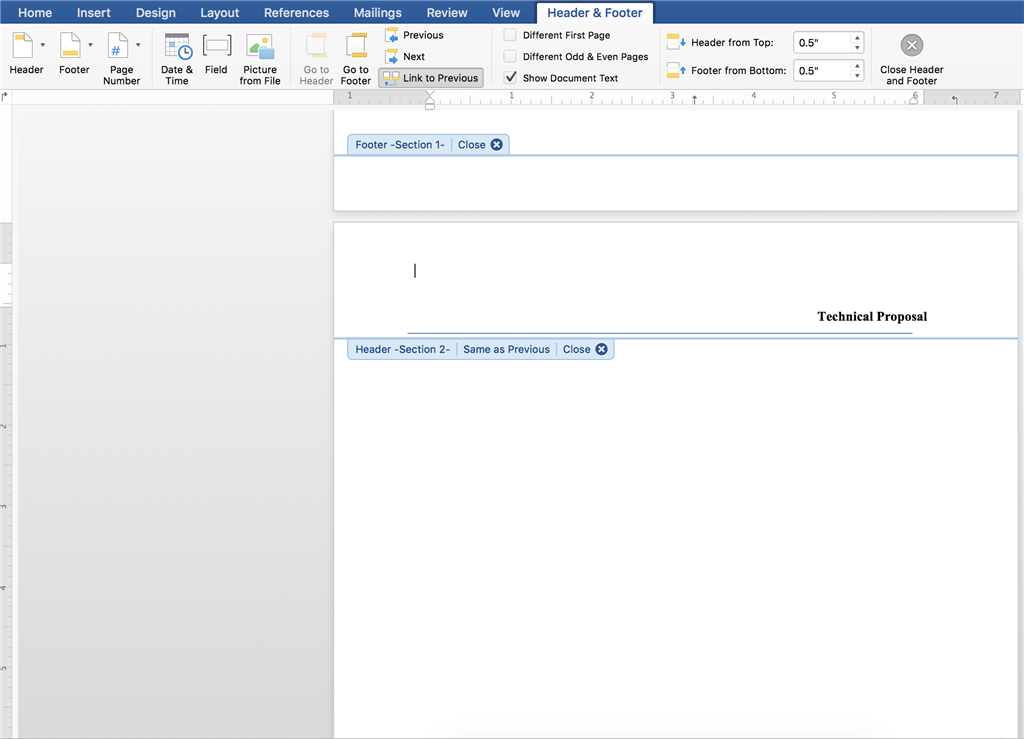Decrease Footer from Bottom value
The width and height of the screenshot is (1024, 739).
(857, 76)
